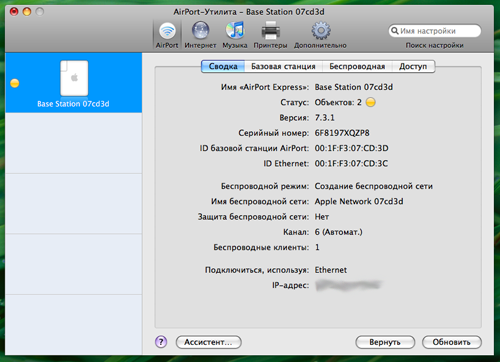Image resolution: width=500 pixels, height=362 pixels.
Task: Click the name value Base Station 07cd3d
Action: pos(354,87)
